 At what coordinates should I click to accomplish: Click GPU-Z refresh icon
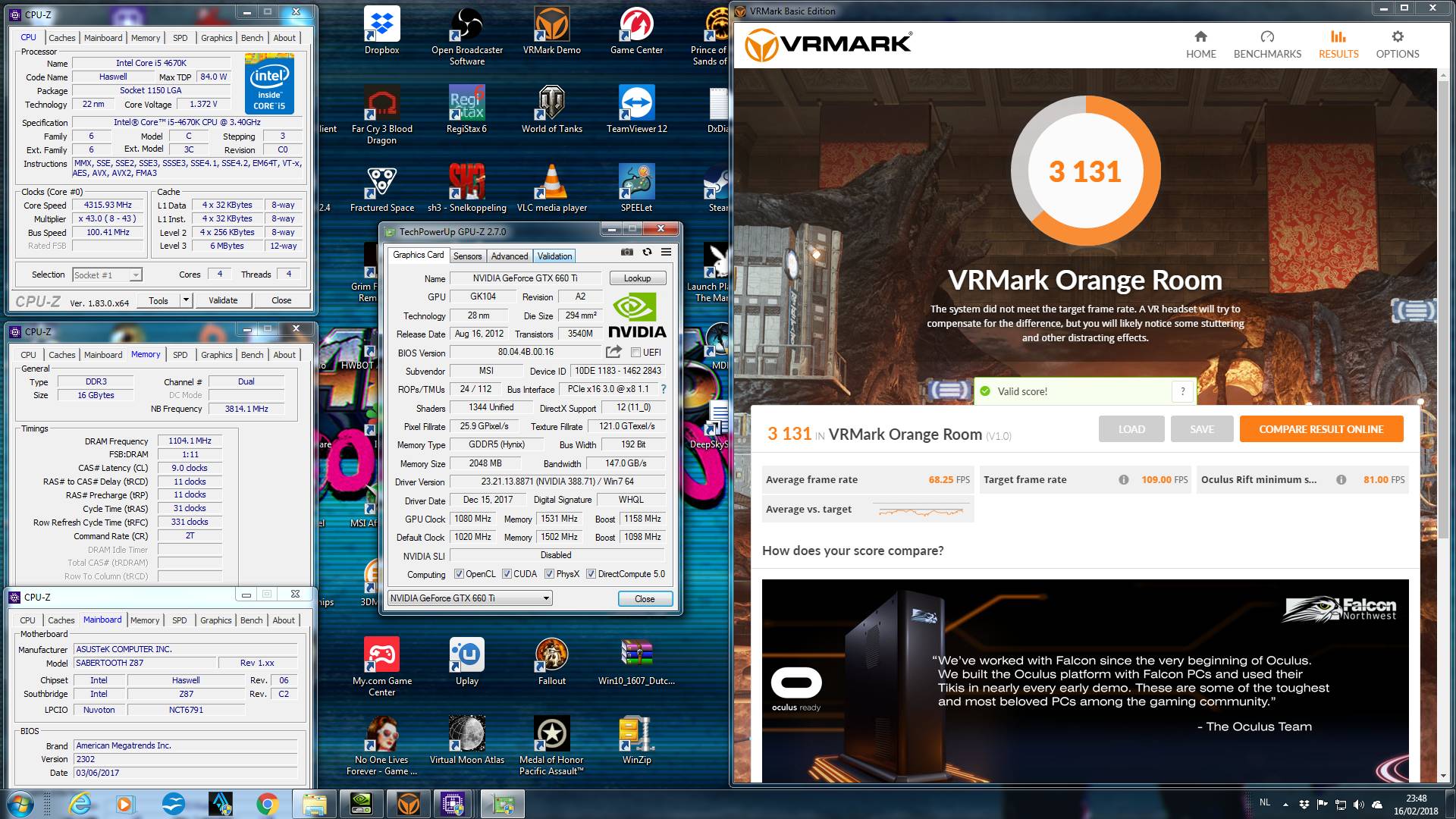pyautogui.click(x=647, y=253)
